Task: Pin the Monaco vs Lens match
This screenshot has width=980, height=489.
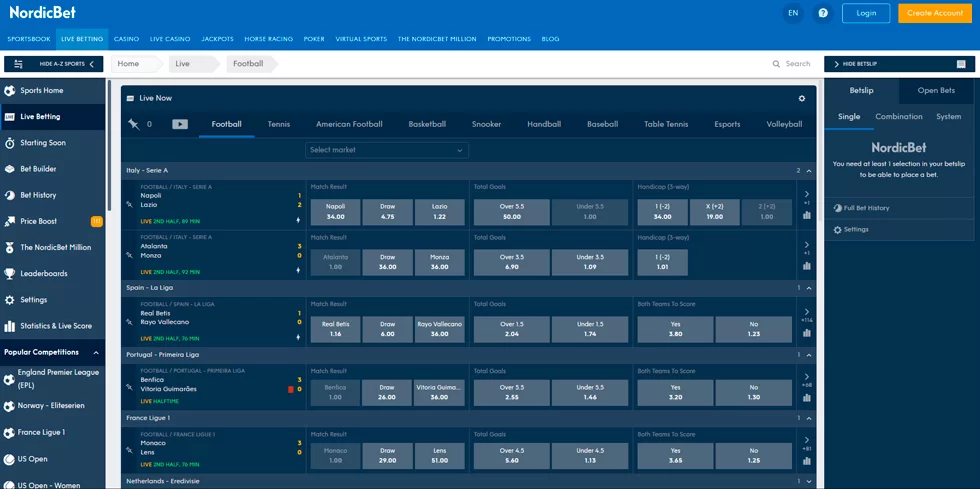Action: [x=129, y=451]
